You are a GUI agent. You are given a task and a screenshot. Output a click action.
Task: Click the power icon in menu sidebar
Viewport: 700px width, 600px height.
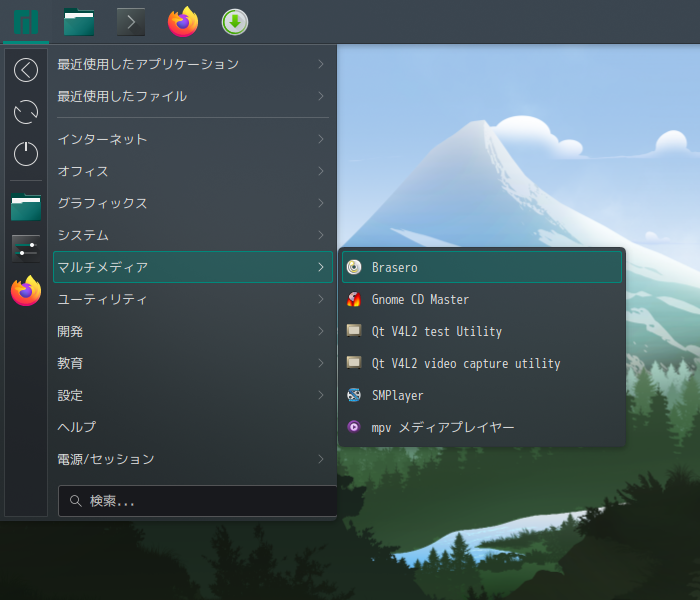[26, 154]
